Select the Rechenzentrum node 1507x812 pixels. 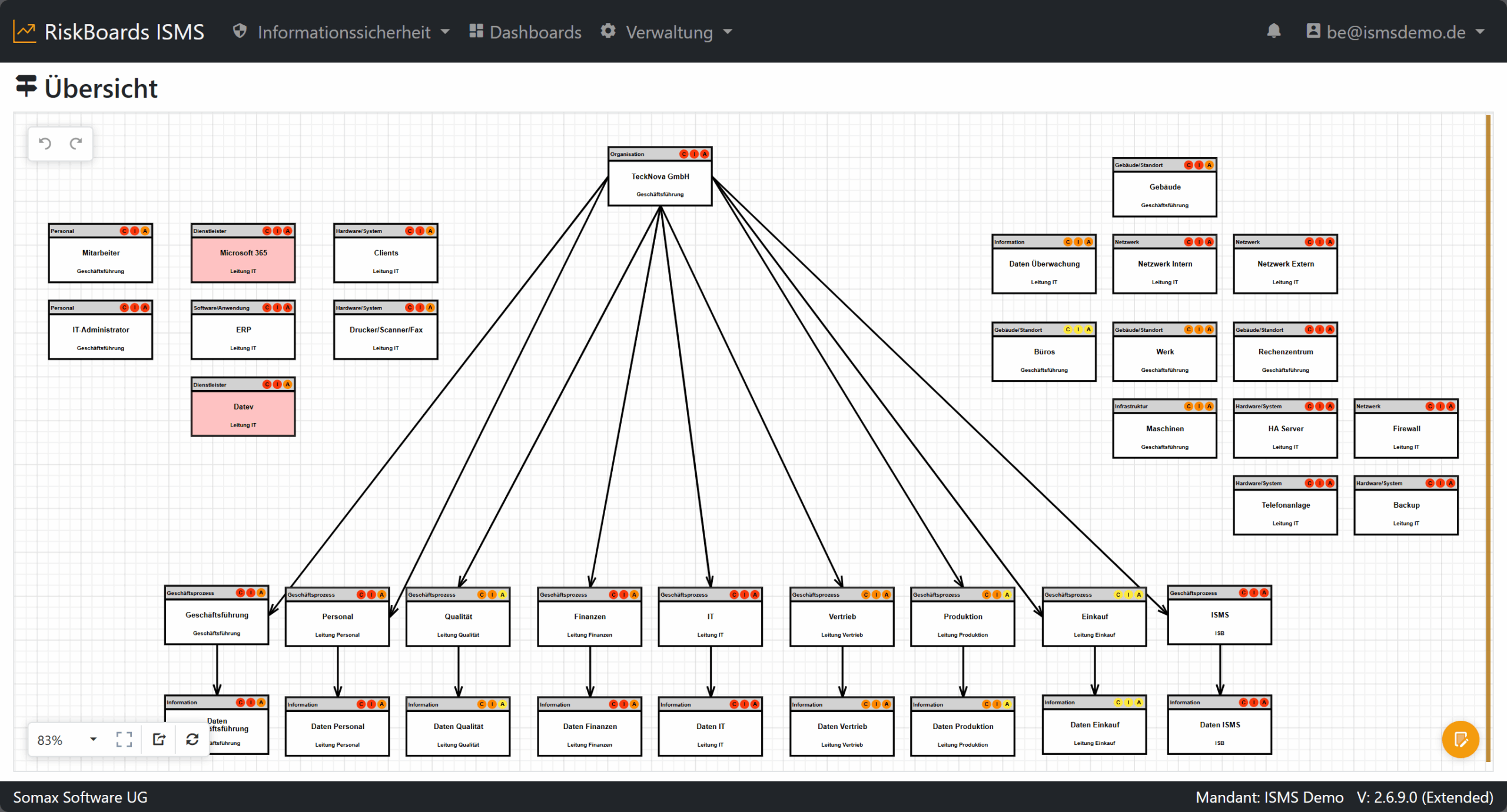click(x=1285, y=351)
